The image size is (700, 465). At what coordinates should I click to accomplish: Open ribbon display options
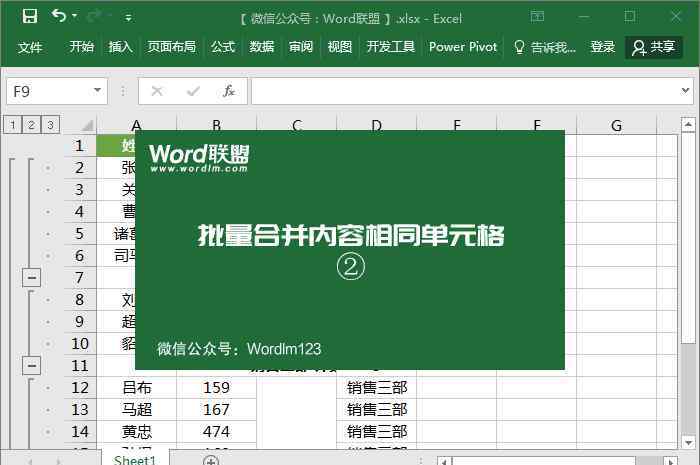(x=537, y=17)
